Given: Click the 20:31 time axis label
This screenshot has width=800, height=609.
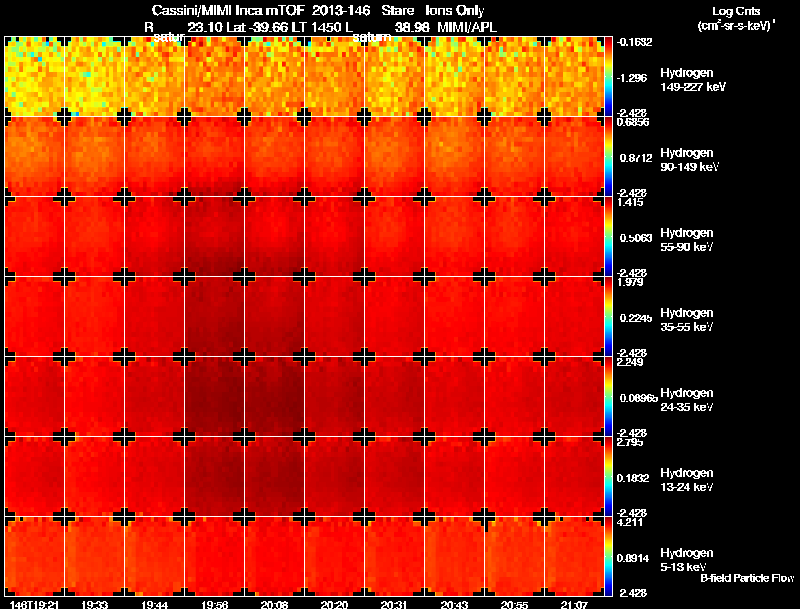Looking at the screenshot, I should [x=394, y=604].
